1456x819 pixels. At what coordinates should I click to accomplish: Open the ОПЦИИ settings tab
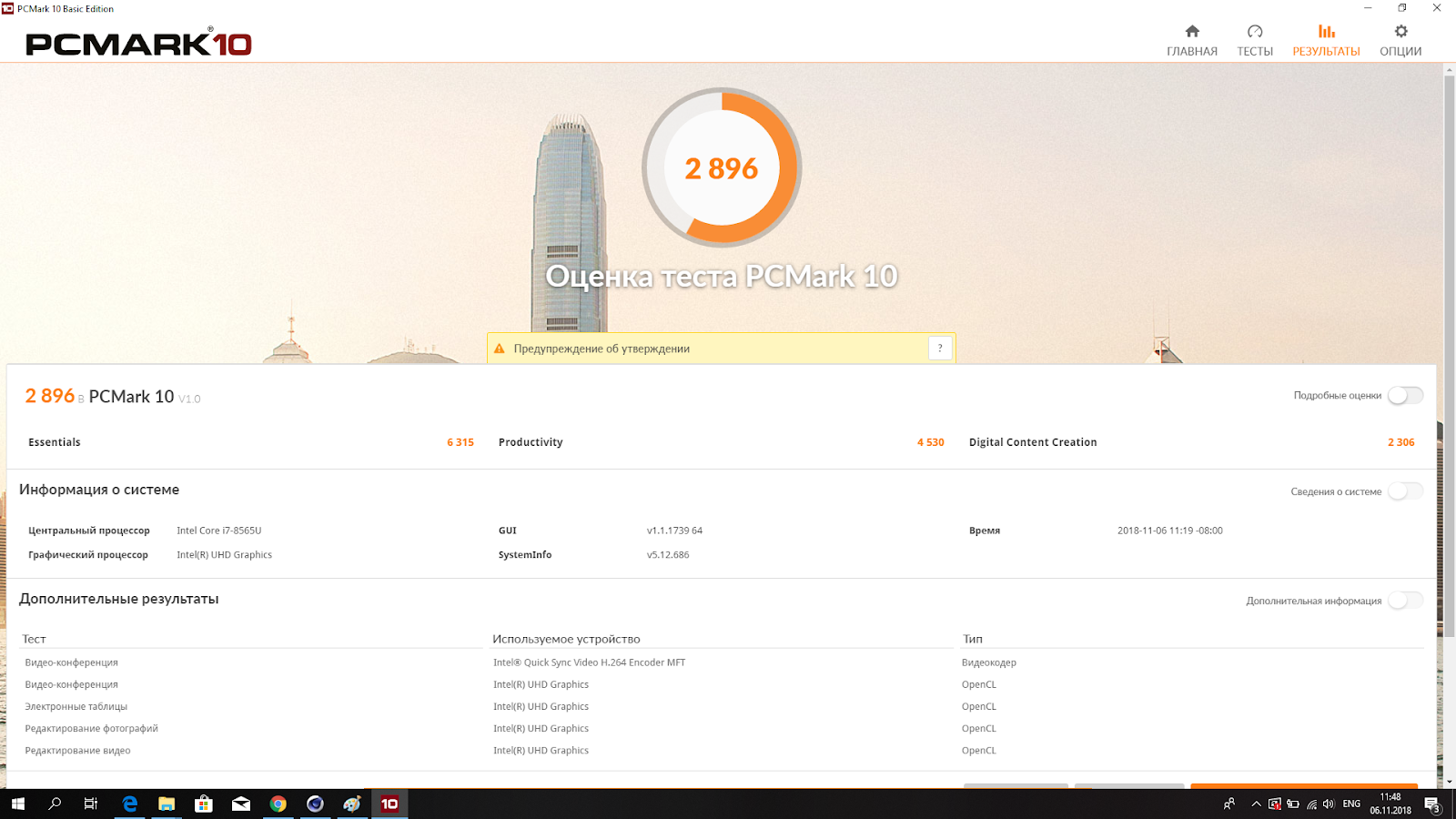(x=1400, y=41)
